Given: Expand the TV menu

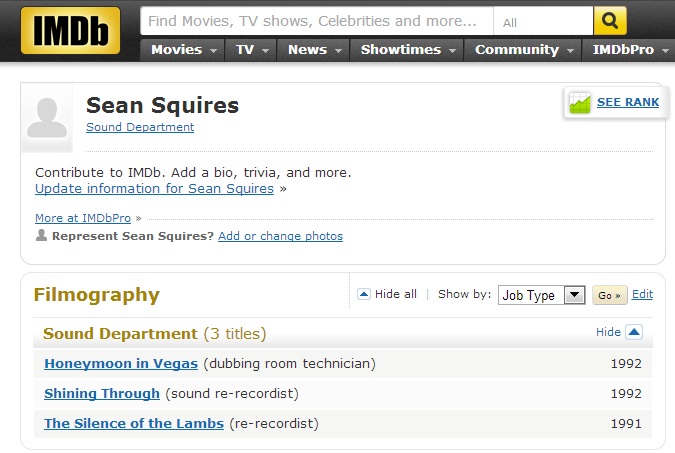Looking at the screenshot, I should (251, 50).
